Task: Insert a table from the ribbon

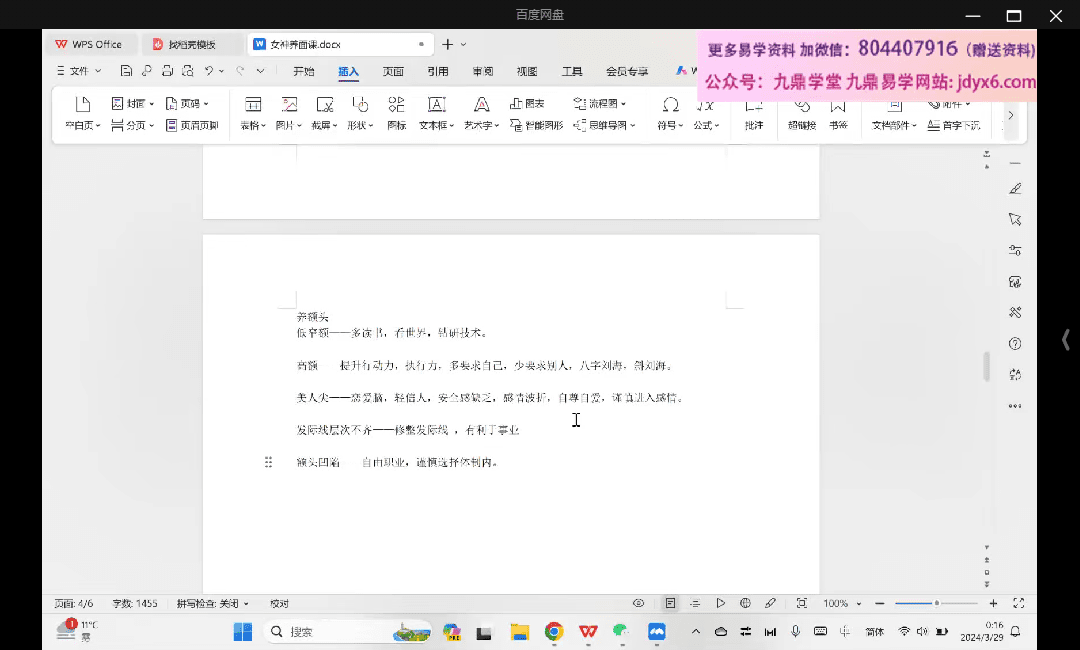Action: [x=253, y=105]
